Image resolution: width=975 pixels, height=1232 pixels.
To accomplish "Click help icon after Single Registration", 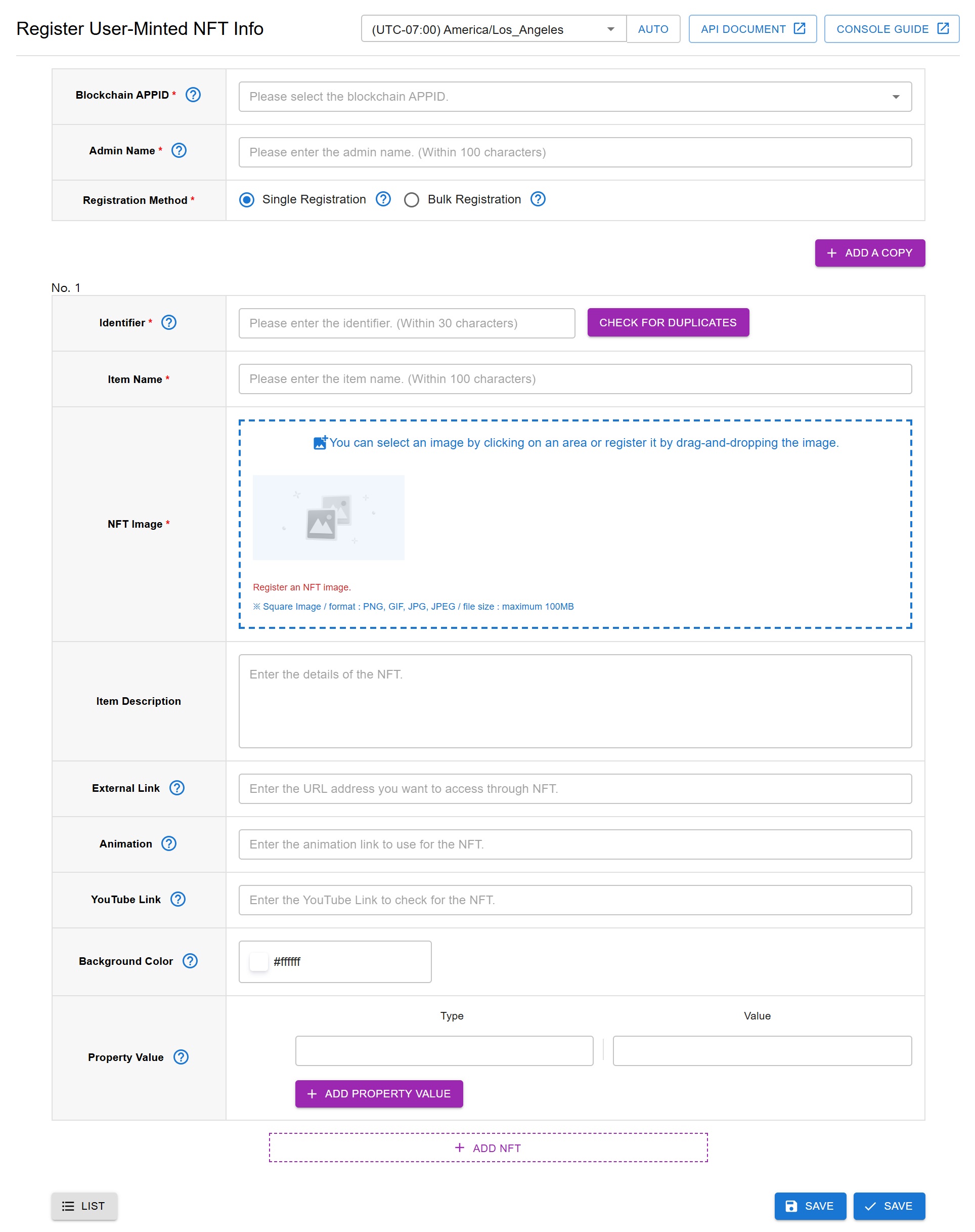I will 383,199.
